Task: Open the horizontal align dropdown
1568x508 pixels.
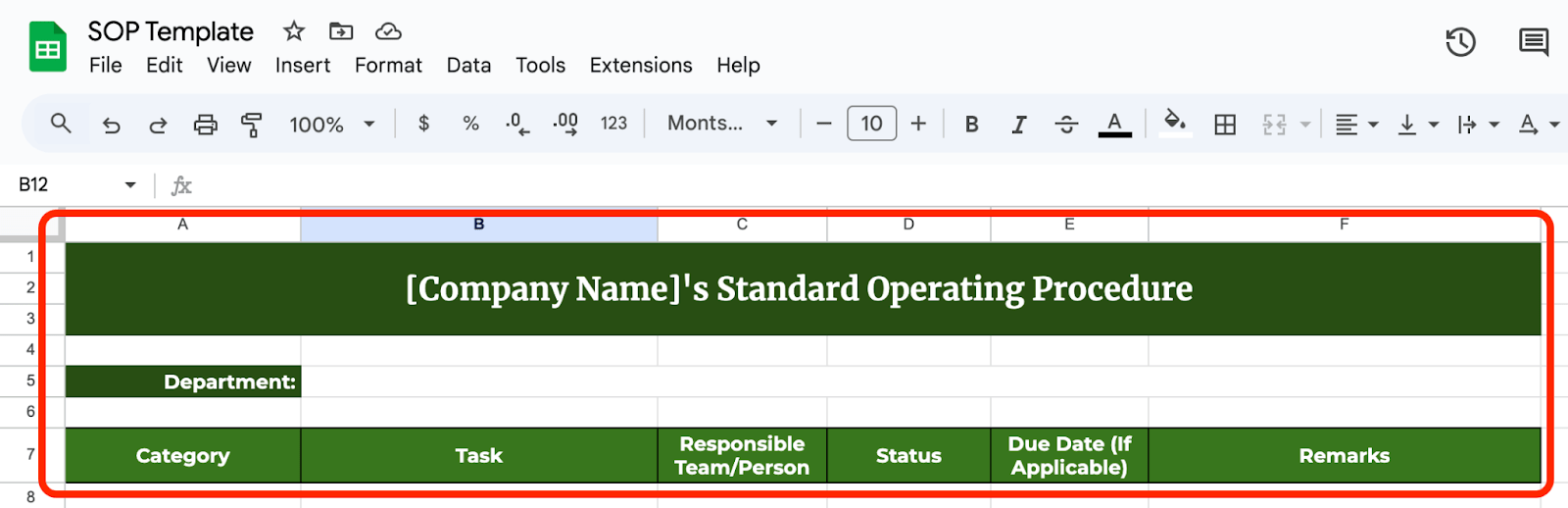Action: (1356, 125)
